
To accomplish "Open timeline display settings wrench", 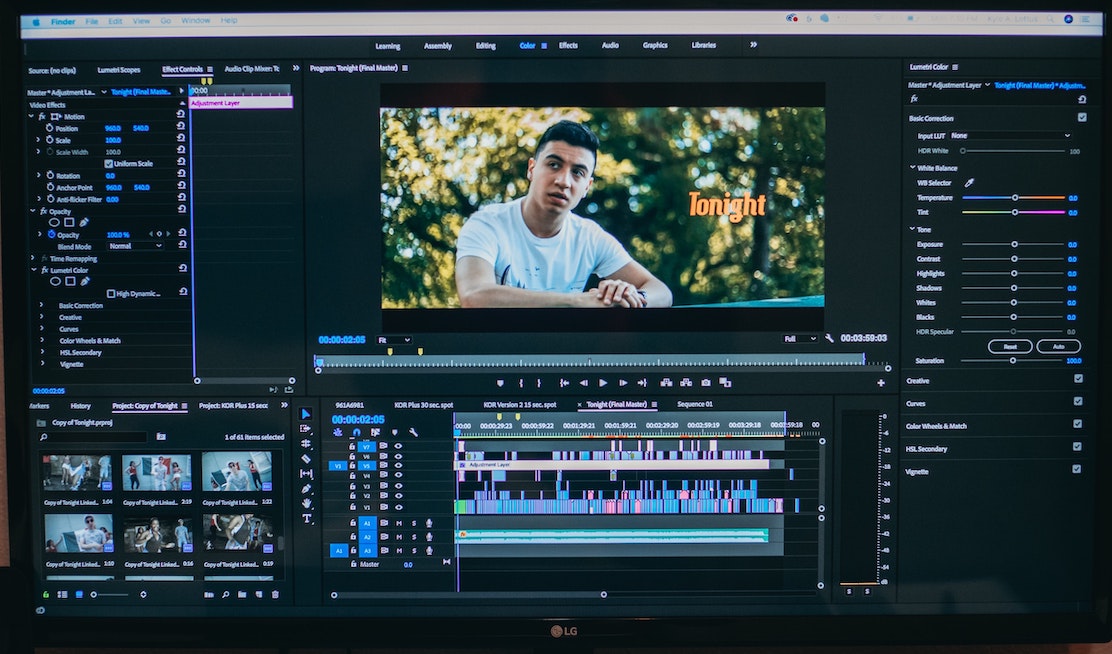I will [x=413, y=432].
